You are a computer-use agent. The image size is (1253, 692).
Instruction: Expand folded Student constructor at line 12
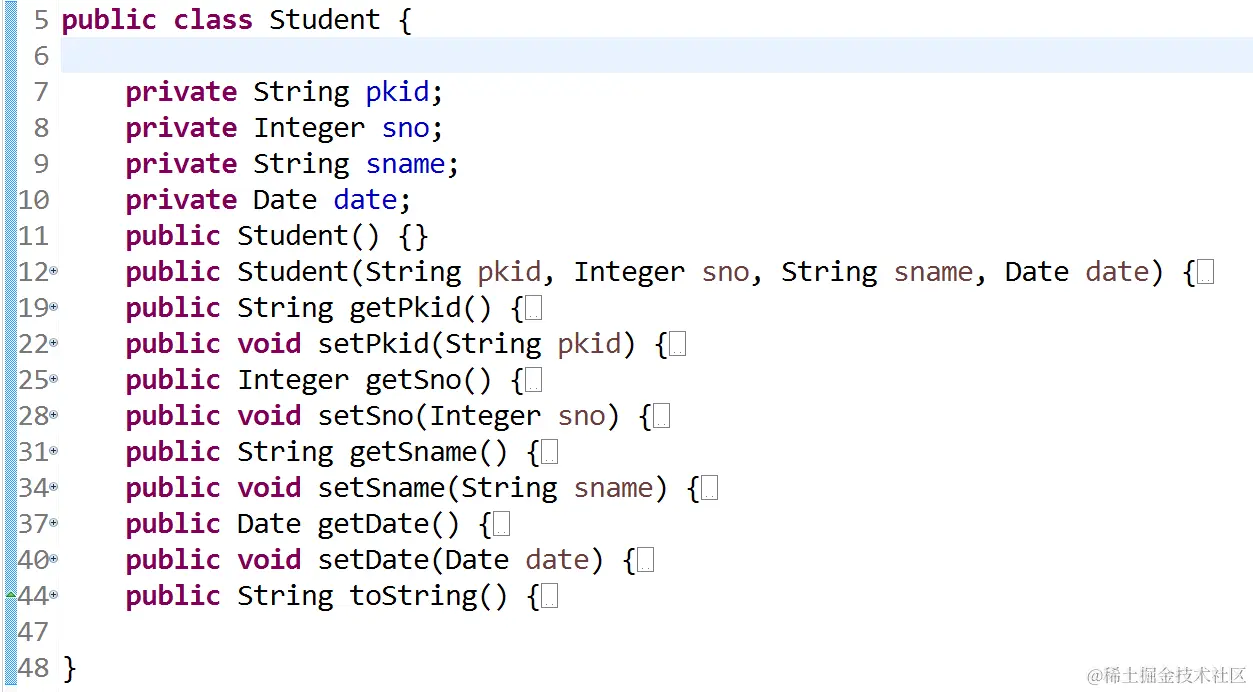point(54,272)
